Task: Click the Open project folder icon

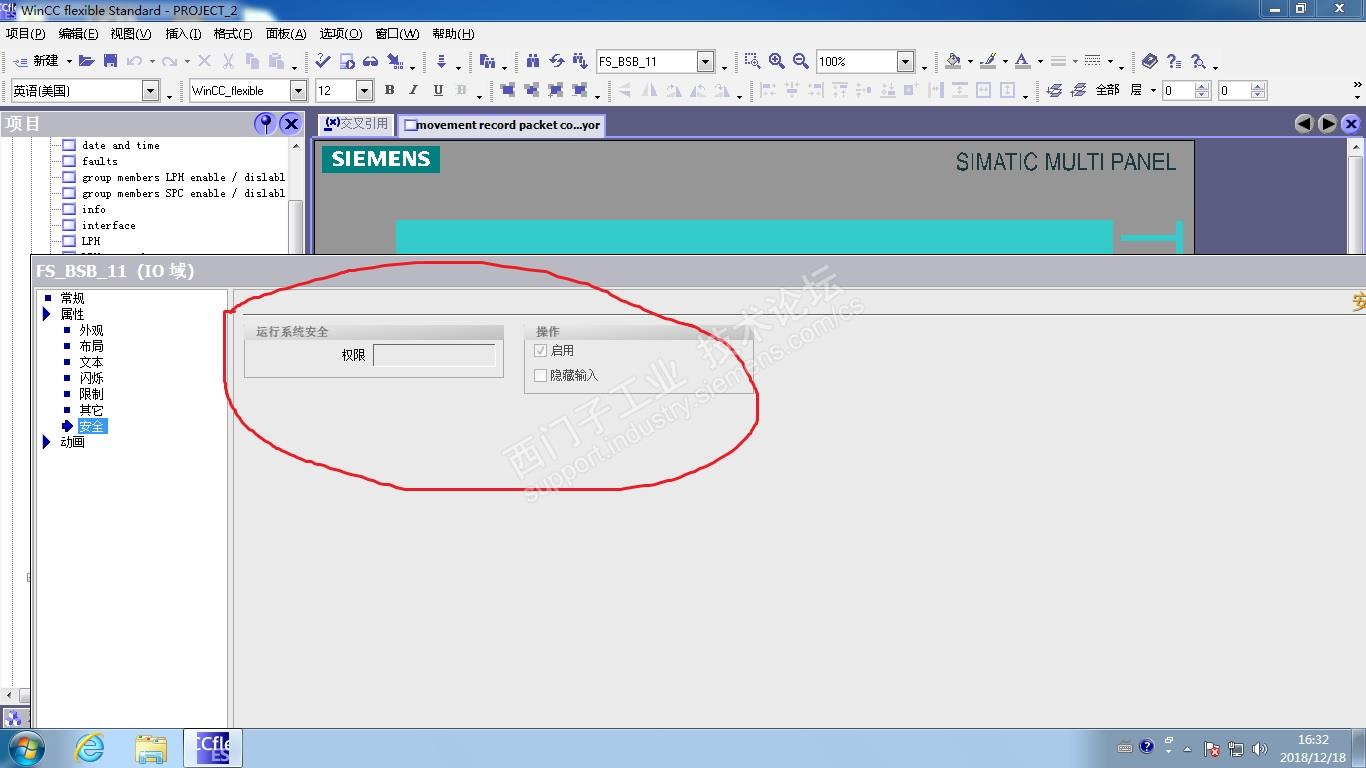Action: click(x=87, y=61)
